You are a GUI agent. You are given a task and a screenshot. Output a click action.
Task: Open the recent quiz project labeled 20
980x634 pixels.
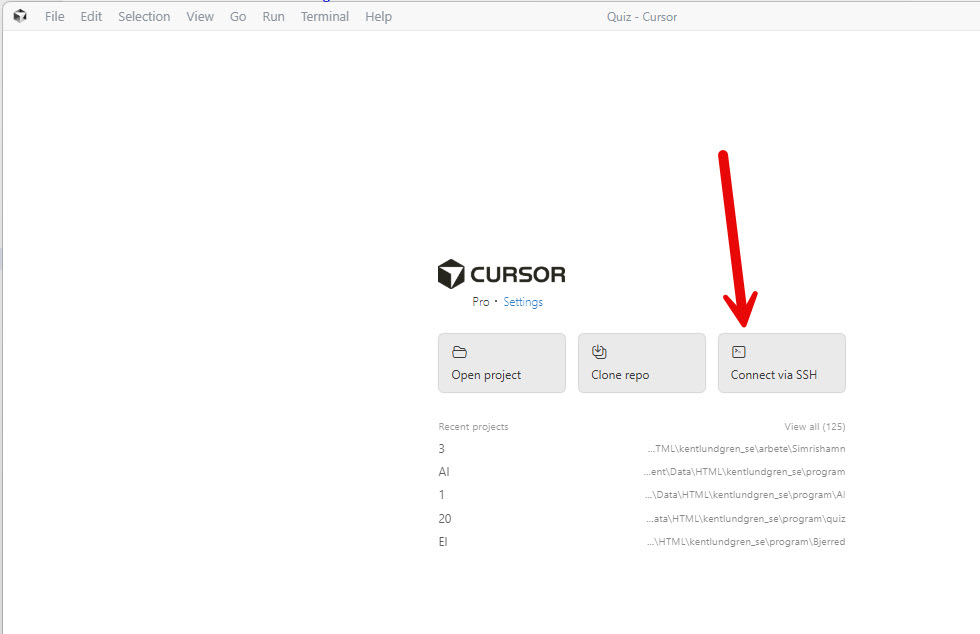pyautogui.click(x=445, y=518)
